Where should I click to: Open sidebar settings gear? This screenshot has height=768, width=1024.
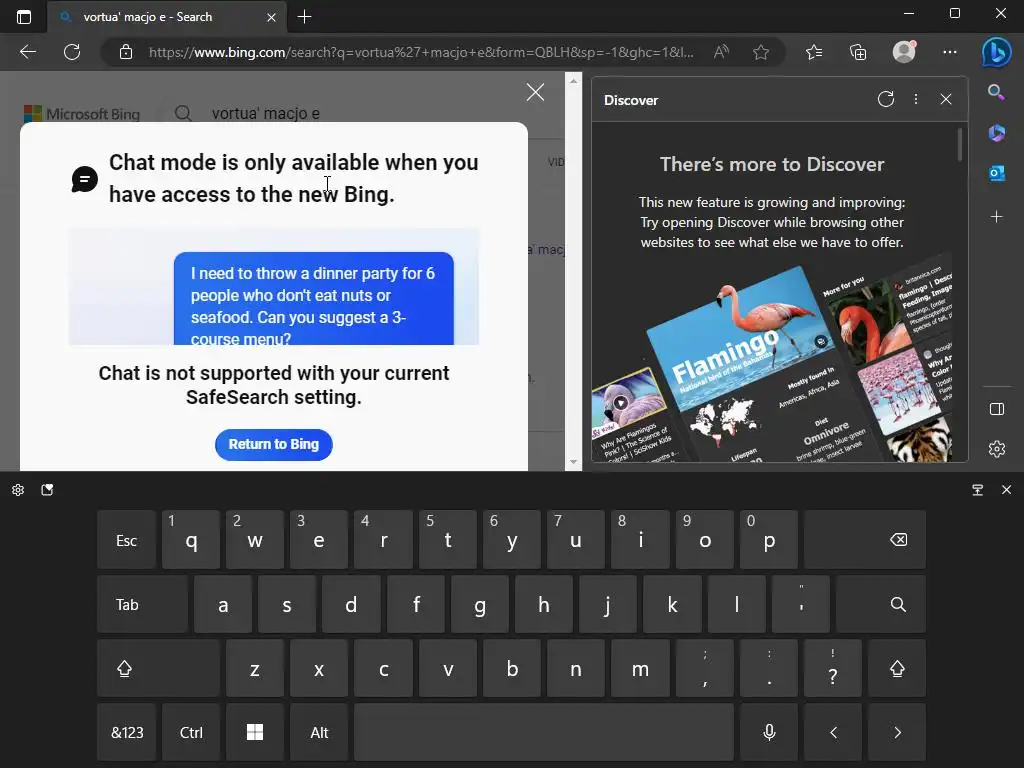coord(997,449)
